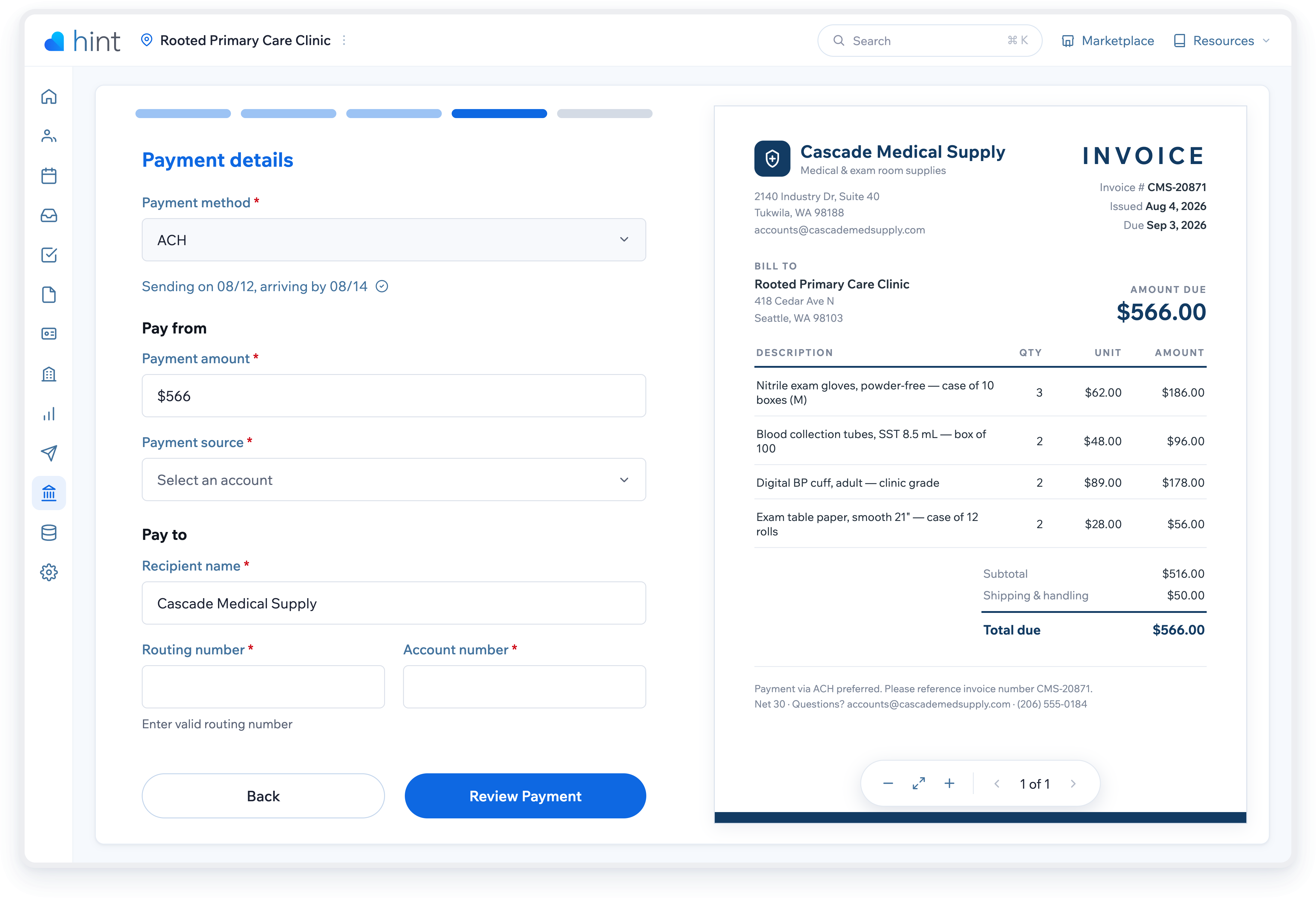The height and width of the screenshot is (898, 1316).
Task: Zoom out the invoice with minus icon
Action: coord(888,784)
